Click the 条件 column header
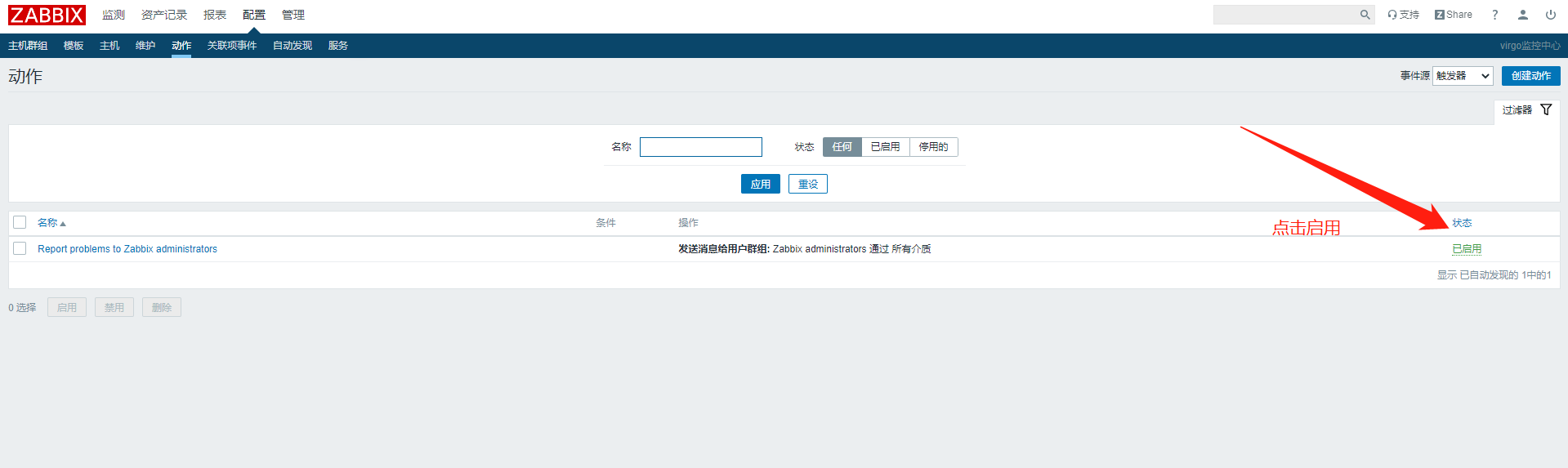The height and width of the screenshot is (468, 1568). (x=605, y=223)
